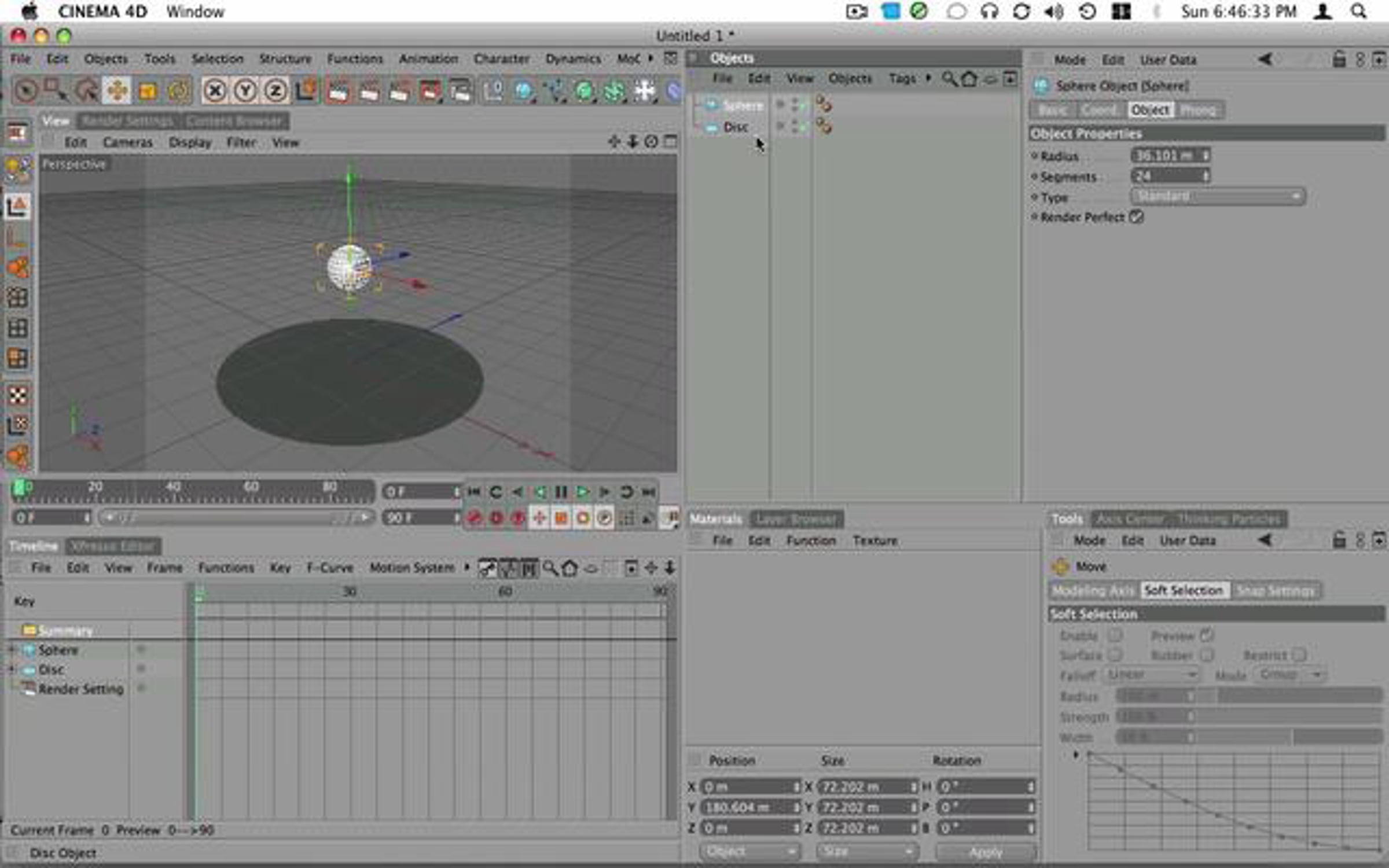Open the sphere Type dropdown
The width and height of the screenshot is (1389, 868).
[x=1218, y=197]
